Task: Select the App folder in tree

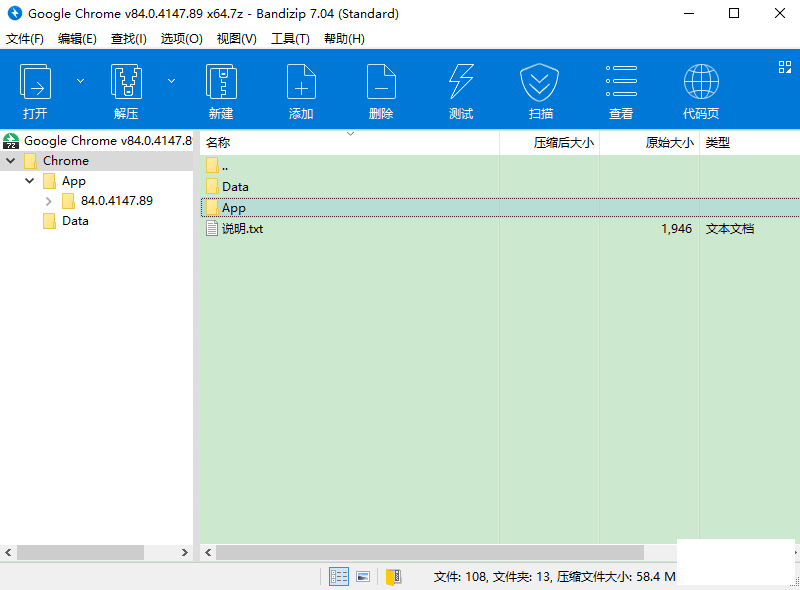Action: [74, 181]
